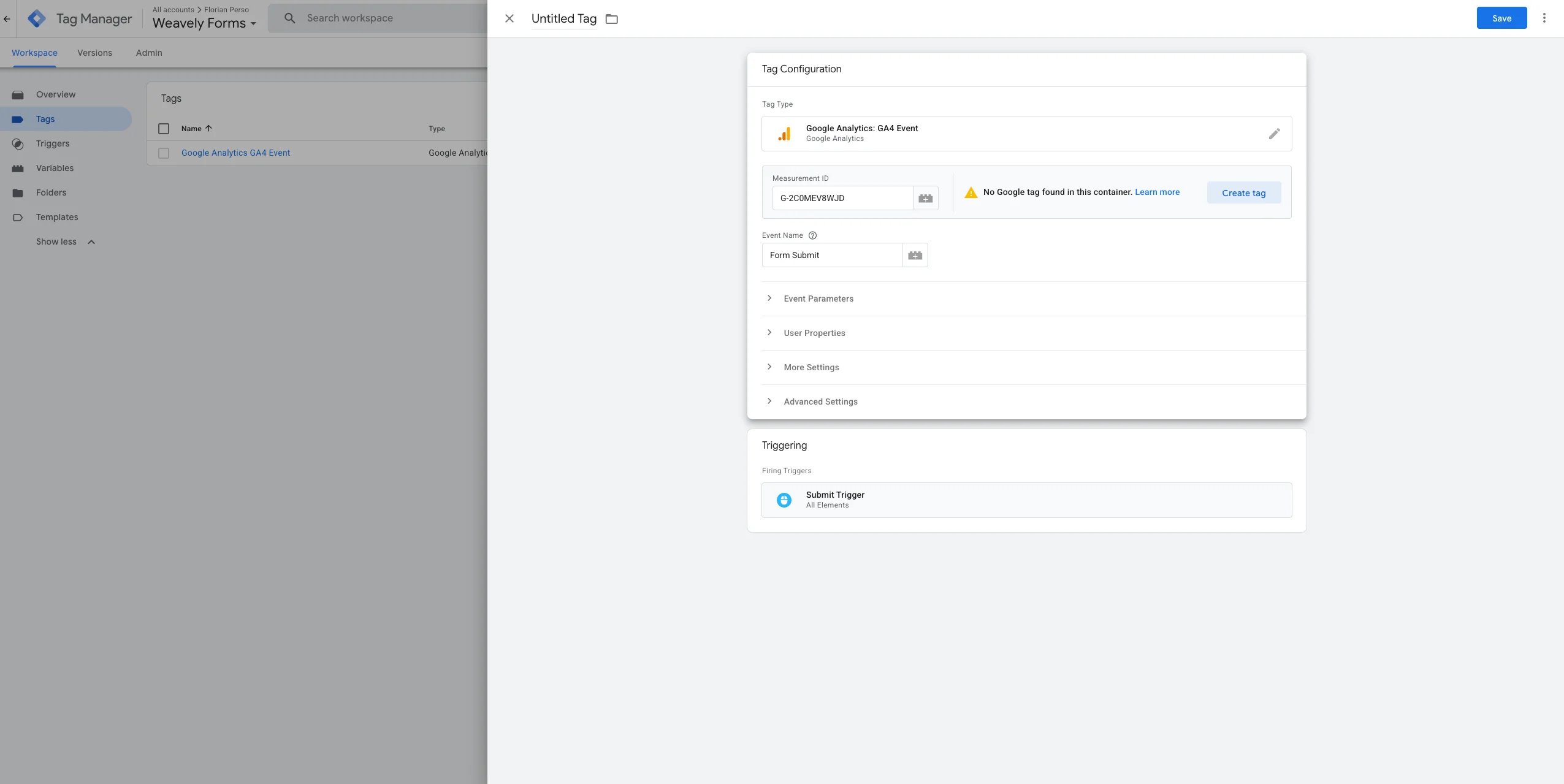Click the Tag Manager diamond logo

(x=37, y=18)
